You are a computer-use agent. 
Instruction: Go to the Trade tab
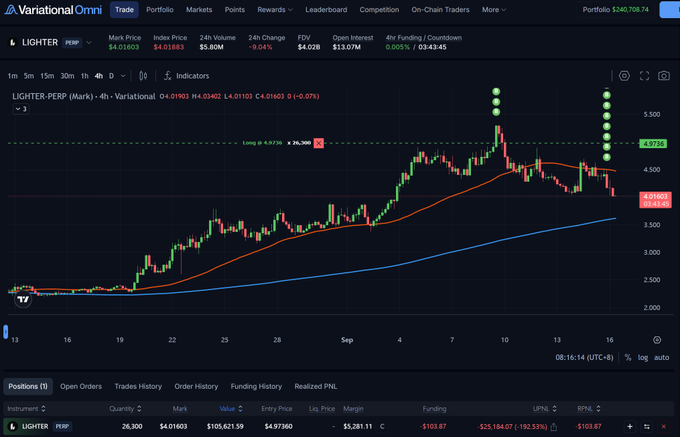[124, 10]
